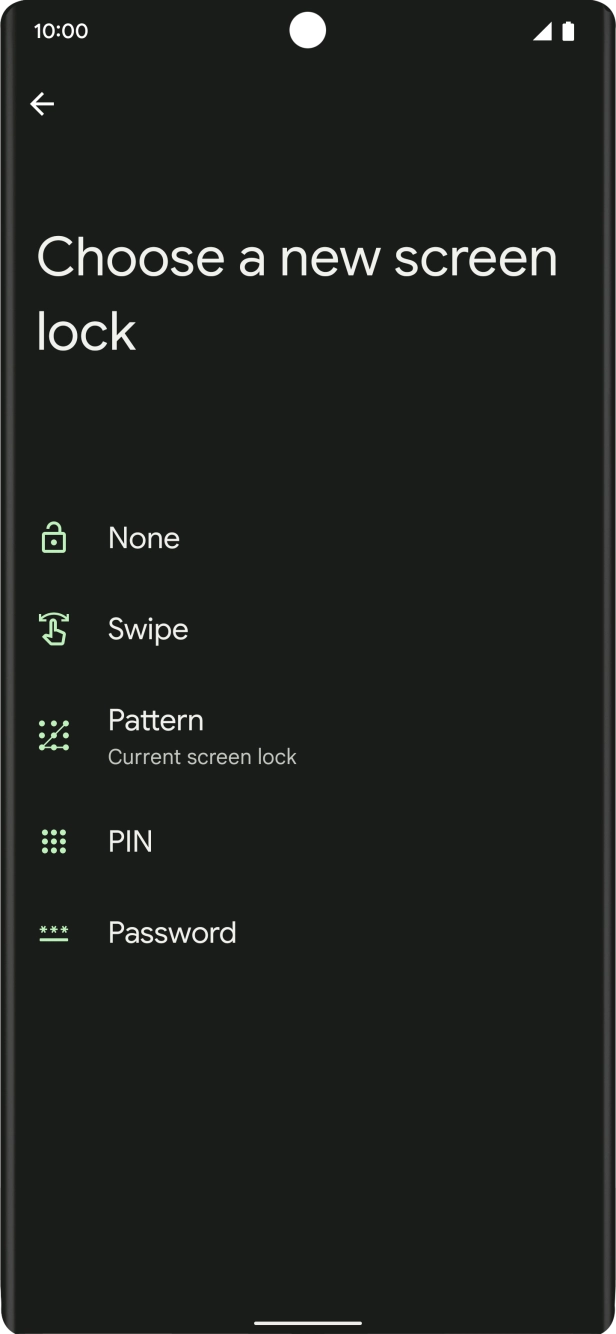Tap the 'Choose a new screen lock' heading
This screenshot has height=1334, width=616.
[296, 294]
